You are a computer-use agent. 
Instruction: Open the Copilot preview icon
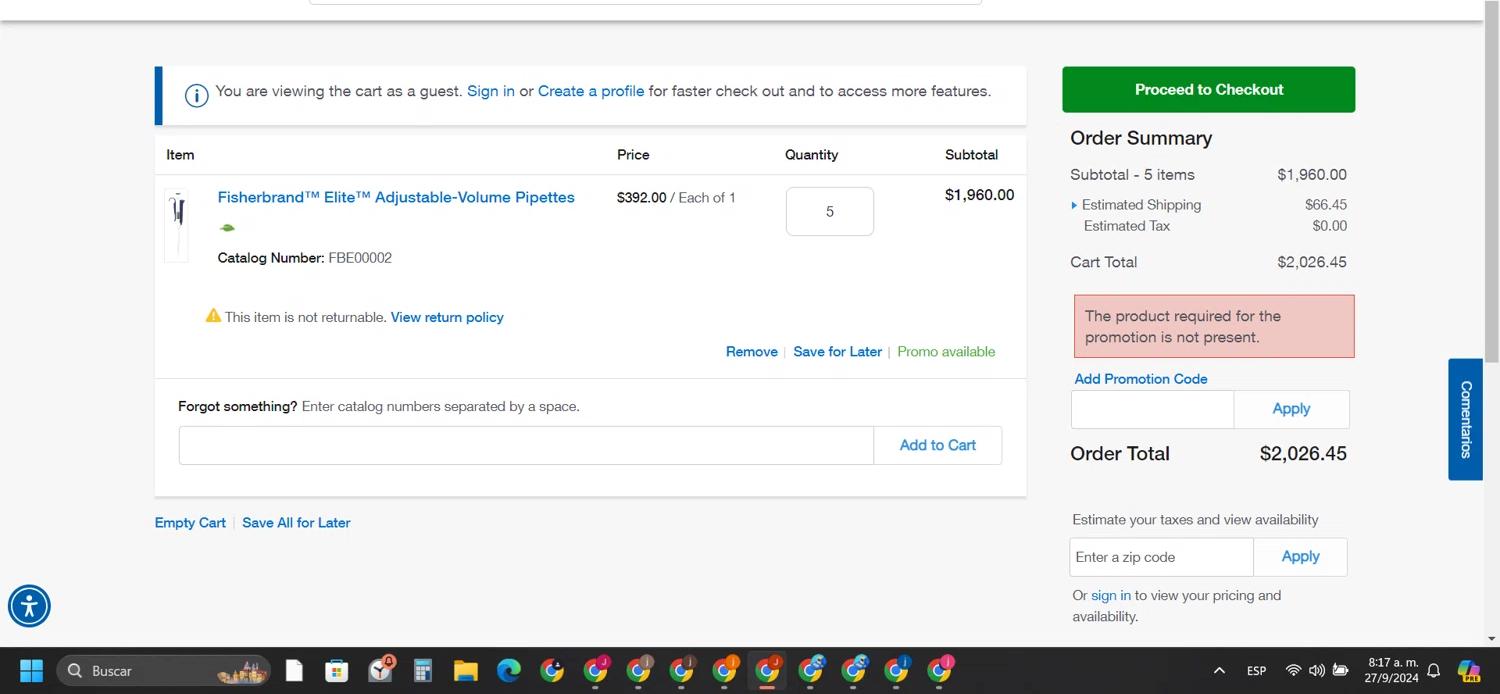click(x=1468, y=671)
